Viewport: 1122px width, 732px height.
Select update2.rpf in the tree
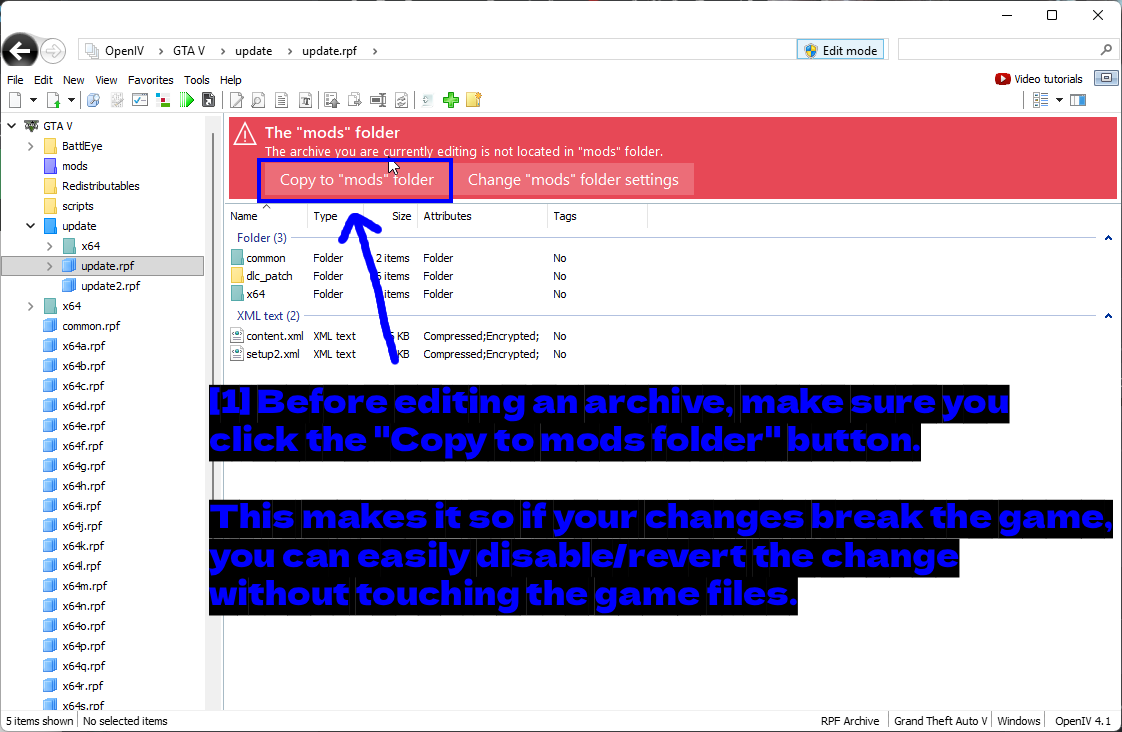click(x=110, y=286)
